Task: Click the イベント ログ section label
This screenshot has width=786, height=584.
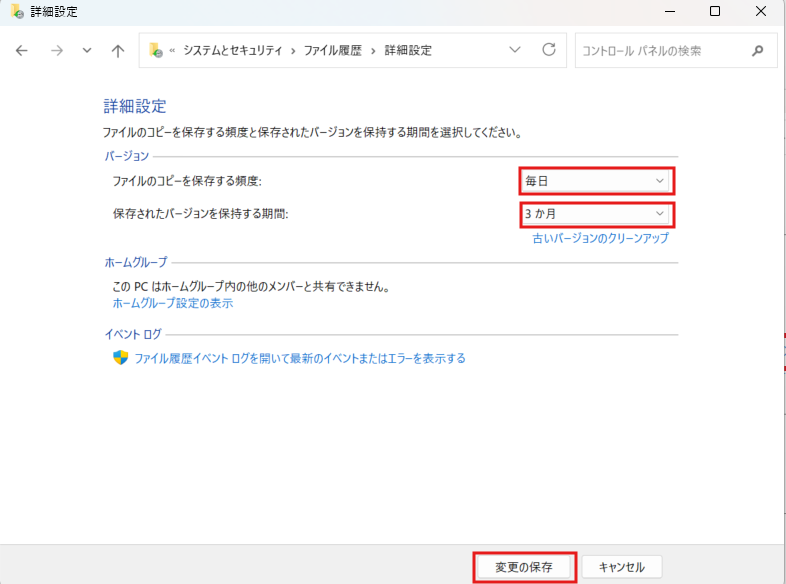Action: (x=133, y=334)
